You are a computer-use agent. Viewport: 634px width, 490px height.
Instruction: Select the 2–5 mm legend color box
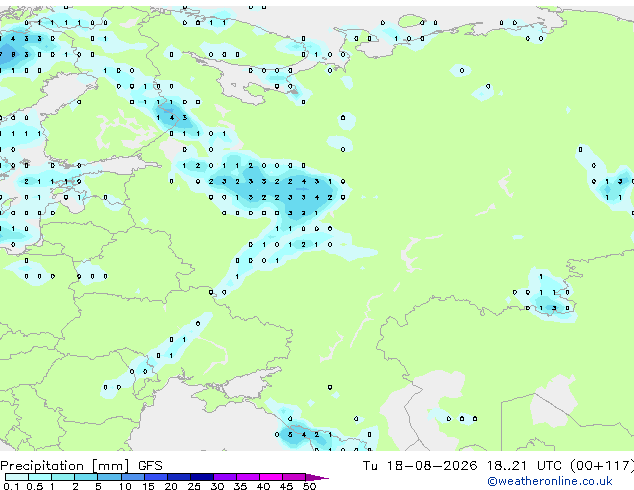(x=86, y=477)
